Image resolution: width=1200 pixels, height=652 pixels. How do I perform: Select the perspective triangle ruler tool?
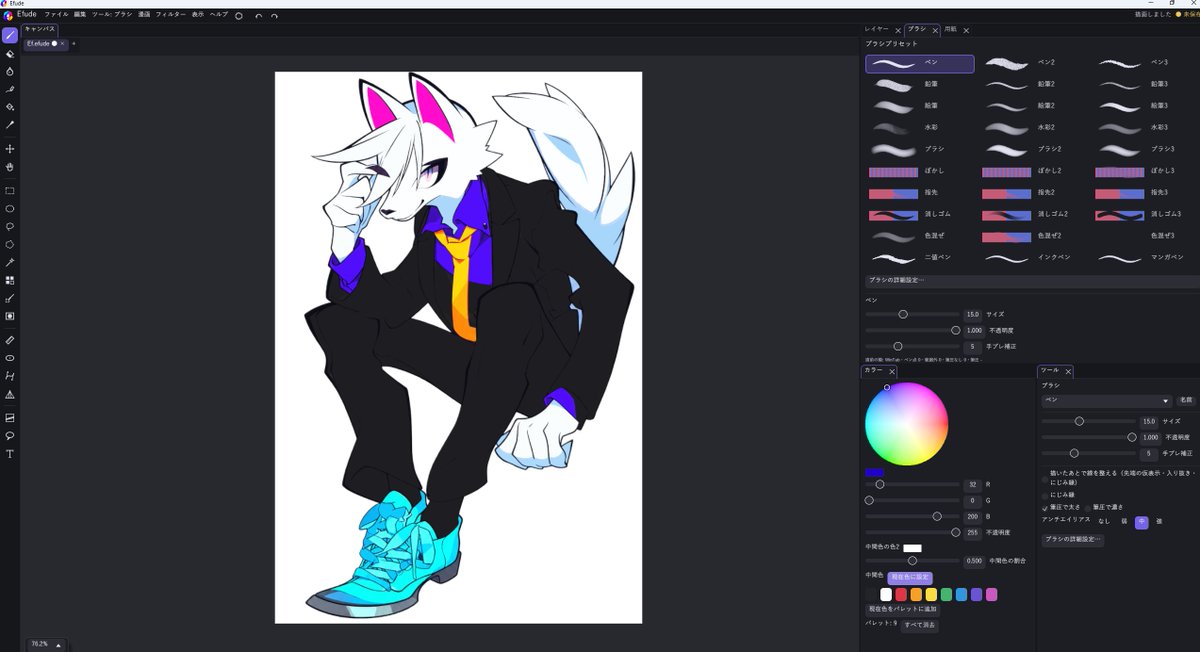click(x=10, y=394)
